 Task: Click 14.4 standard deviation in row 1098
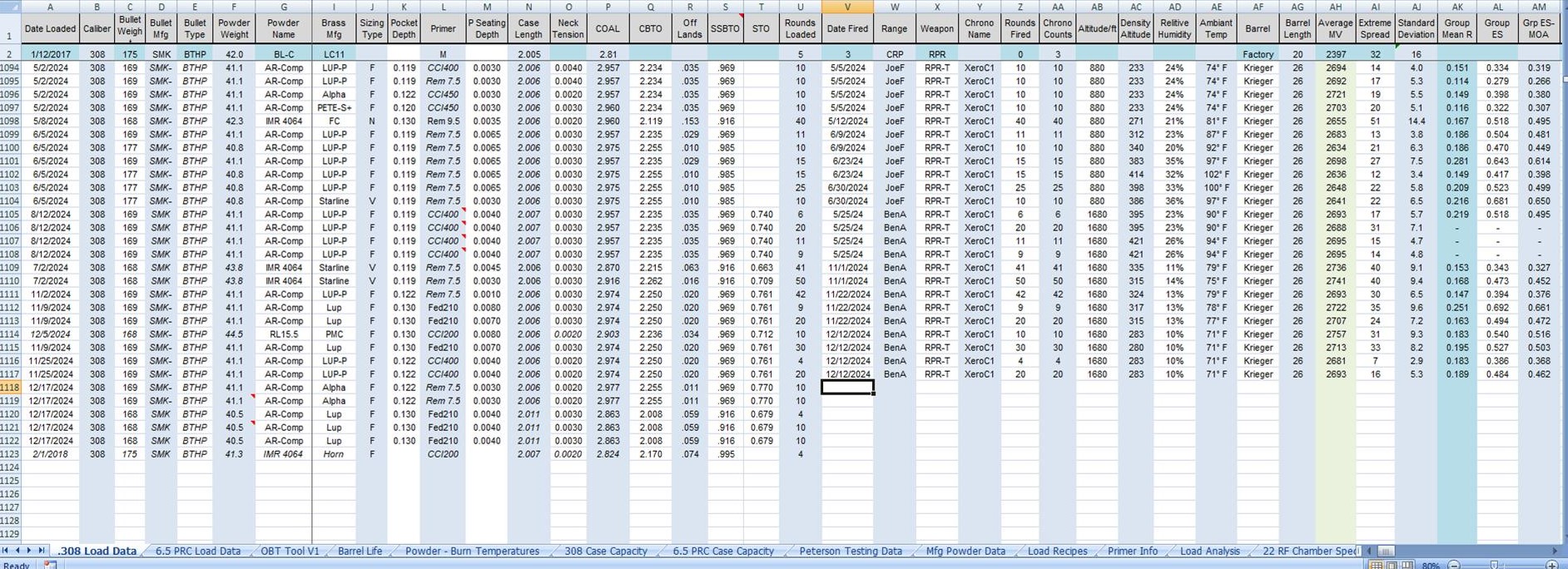1416,121
